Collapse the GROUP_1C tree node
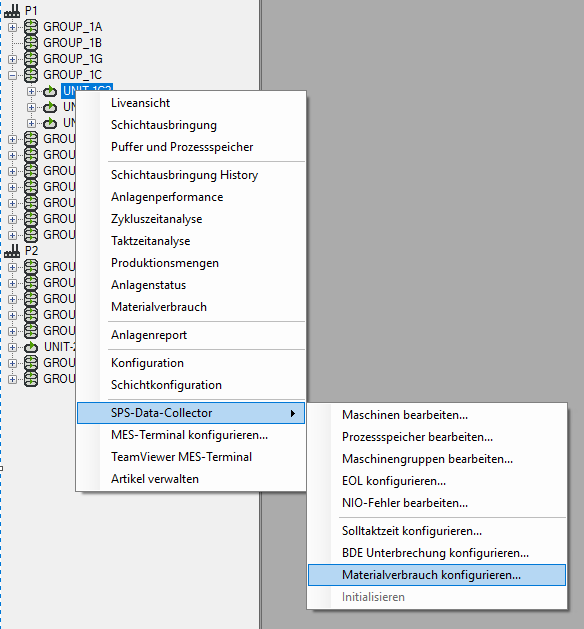584x629 pixels. click(12, 75)
